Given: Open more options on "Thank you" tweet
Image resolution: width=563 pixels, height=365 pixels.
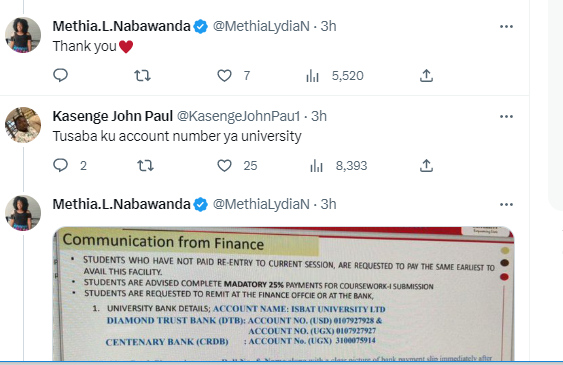Looking at the screenshot, I should [x=506, y=26].
